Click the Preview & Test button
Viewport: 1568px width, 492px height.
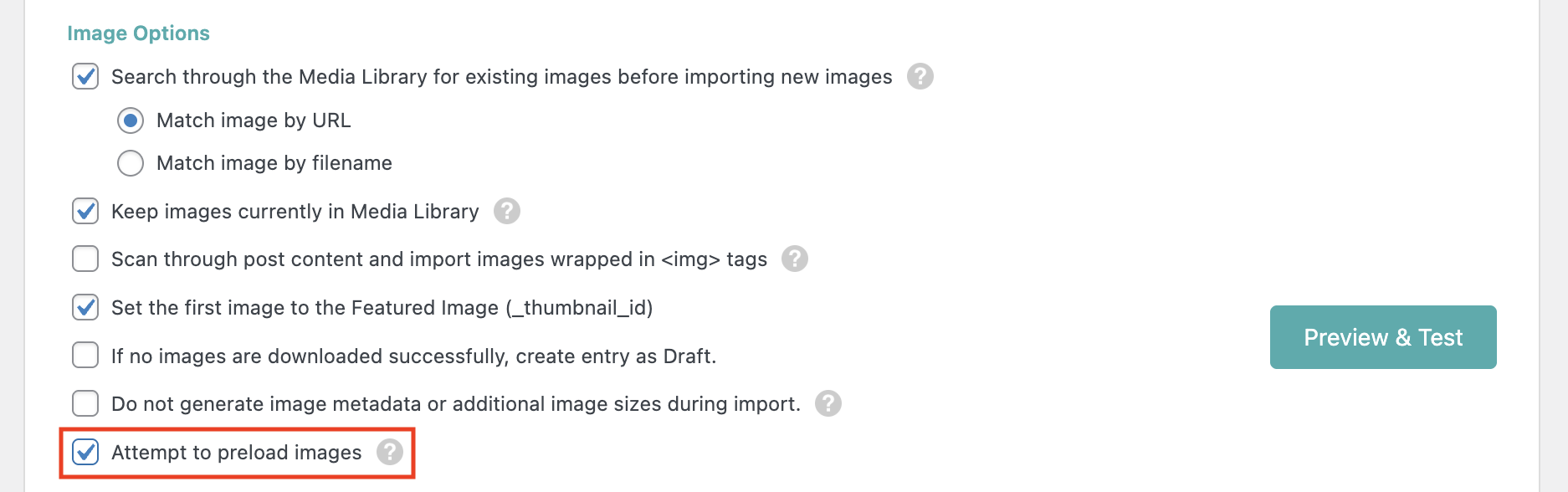click(1382, 337)
